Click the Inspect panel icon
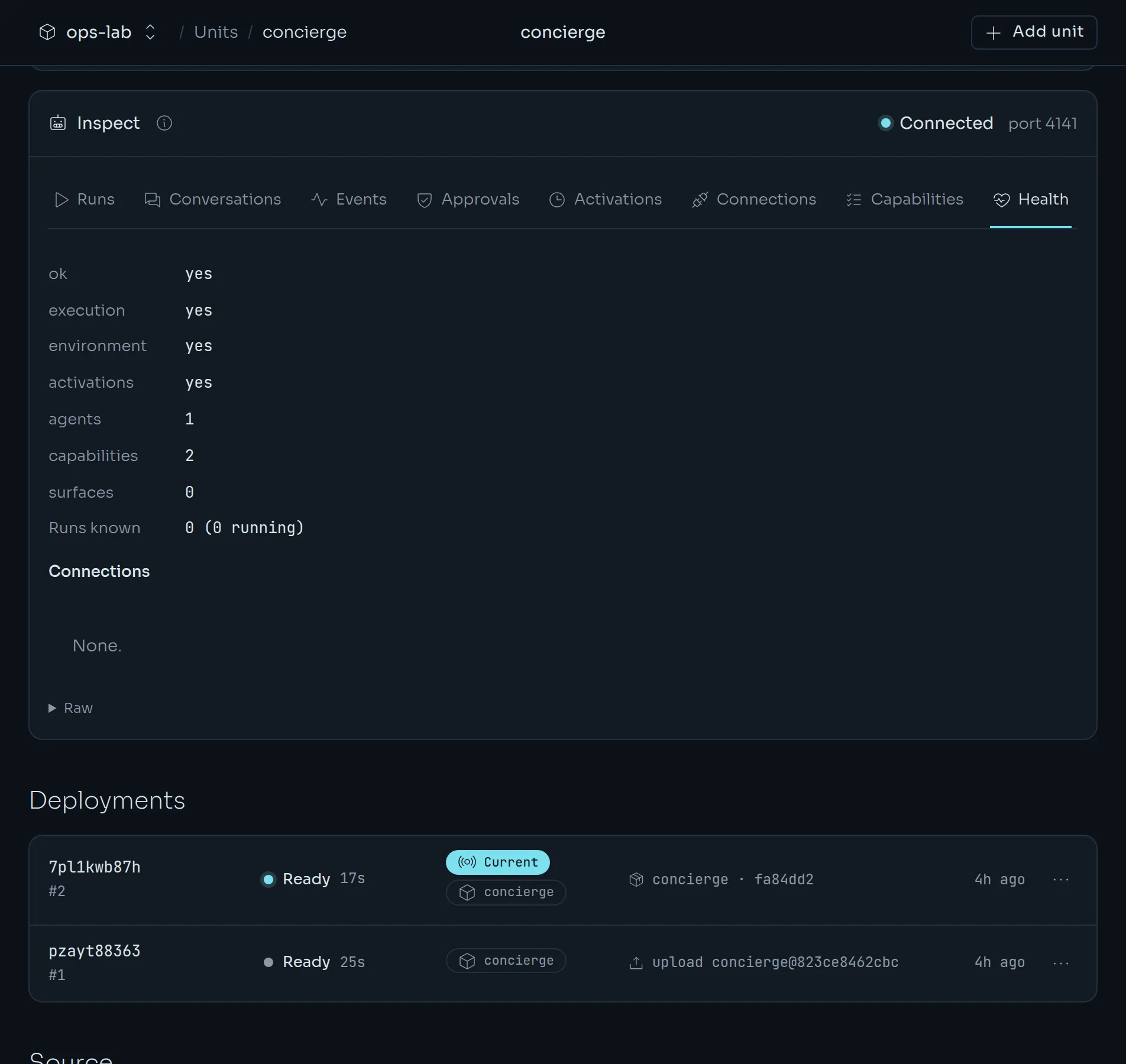The width and height of the screenshot is (1126, 1064). pyautogui.click(x=58, y=123)
